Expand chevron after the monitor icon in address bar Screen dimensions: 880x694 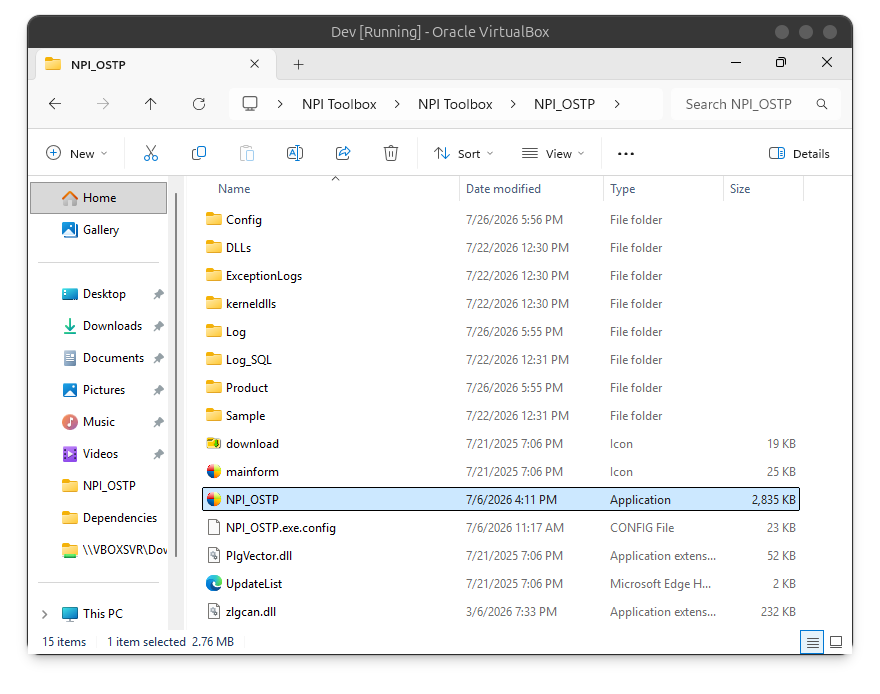(x=279, y=104)
